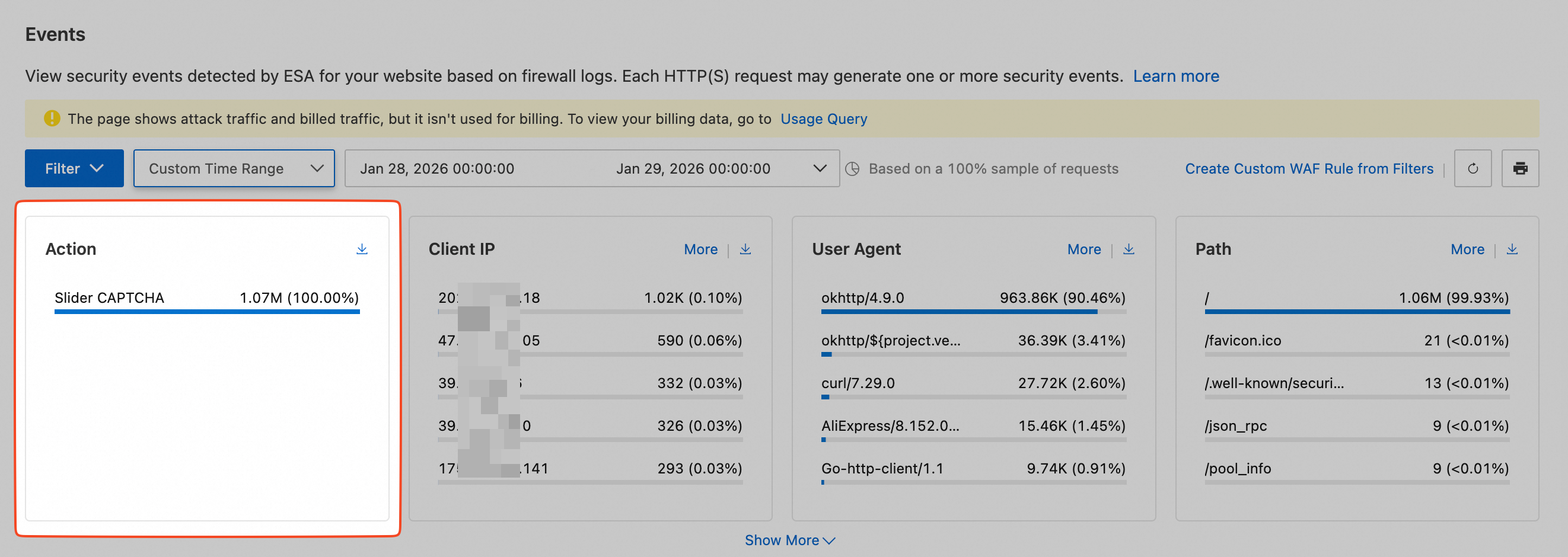Create Custom WAF Rule from Filters
This screenshot has width=1568, height=557.
pyautogui.click(x=1309, y=168)
